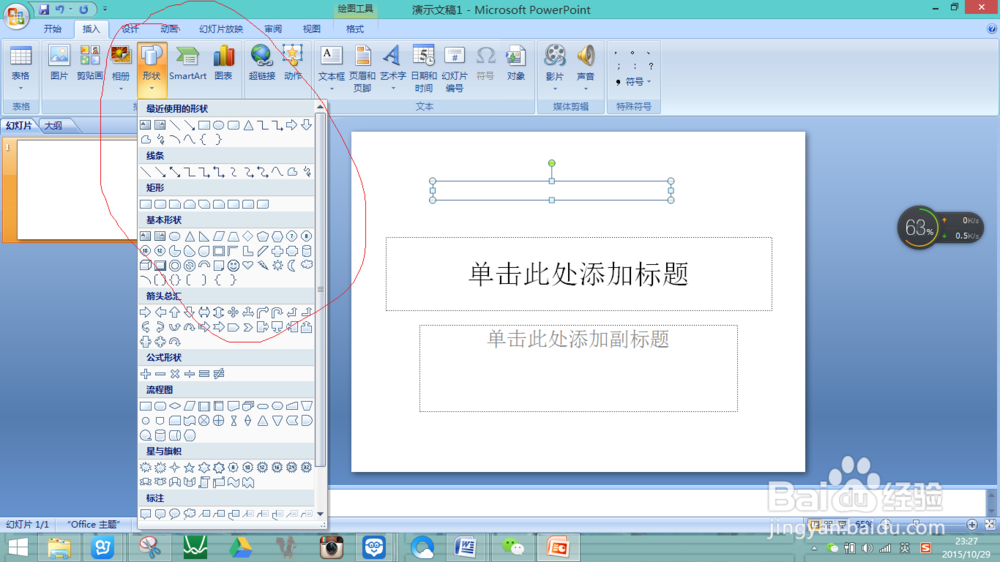Pick the cube shape in 基本形状
The height and width of the screenshot is (562, 1000).
tap(145, 265)
